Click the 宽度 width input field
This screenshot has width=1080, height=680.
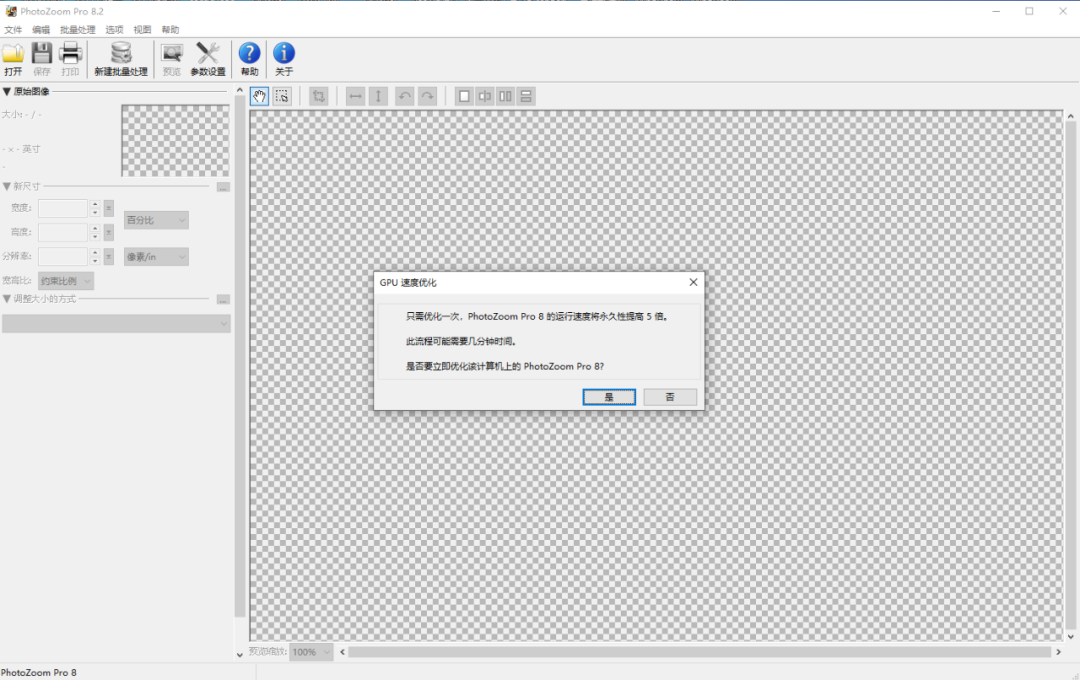(x=63, y=208)
